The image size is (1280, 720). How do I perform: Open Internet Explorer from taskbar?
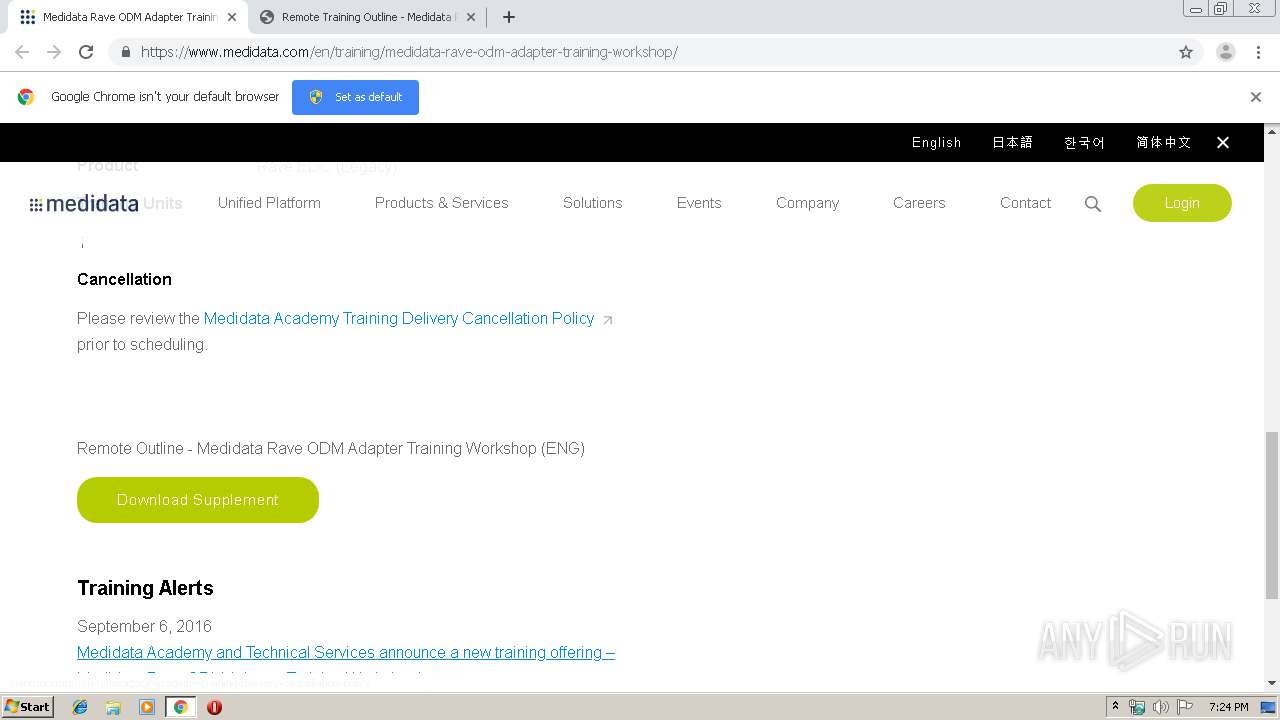[80, 707]
